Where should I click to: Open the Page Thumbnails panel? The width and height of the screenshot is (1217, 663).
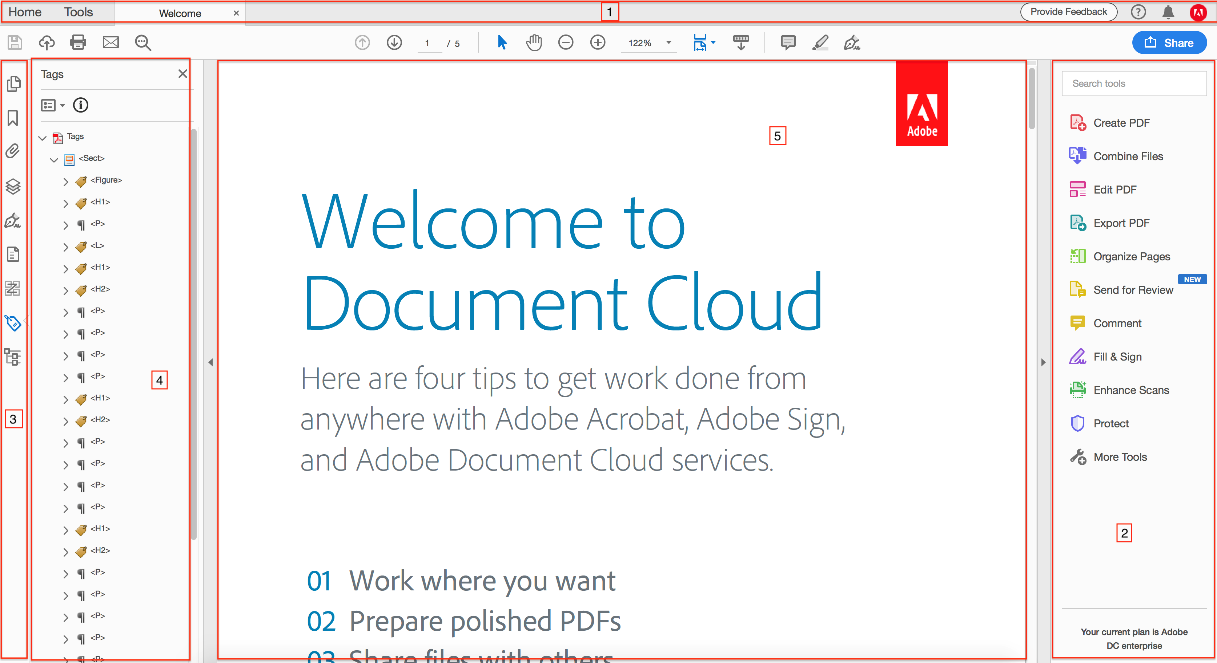coord(14,84)
